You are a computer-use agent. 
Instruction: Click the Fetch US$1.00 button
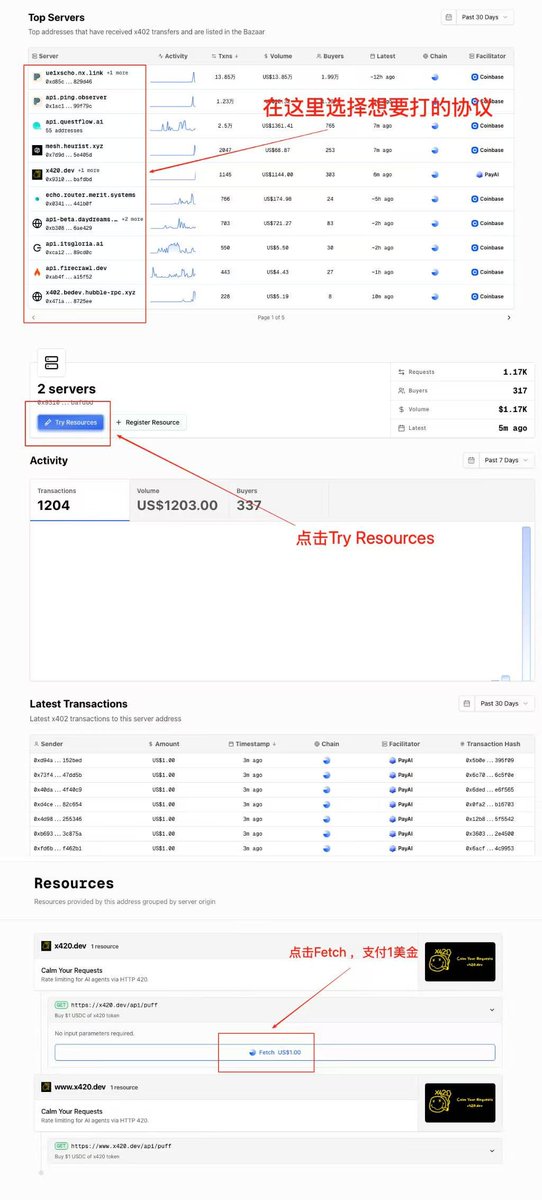point(274,1052)
